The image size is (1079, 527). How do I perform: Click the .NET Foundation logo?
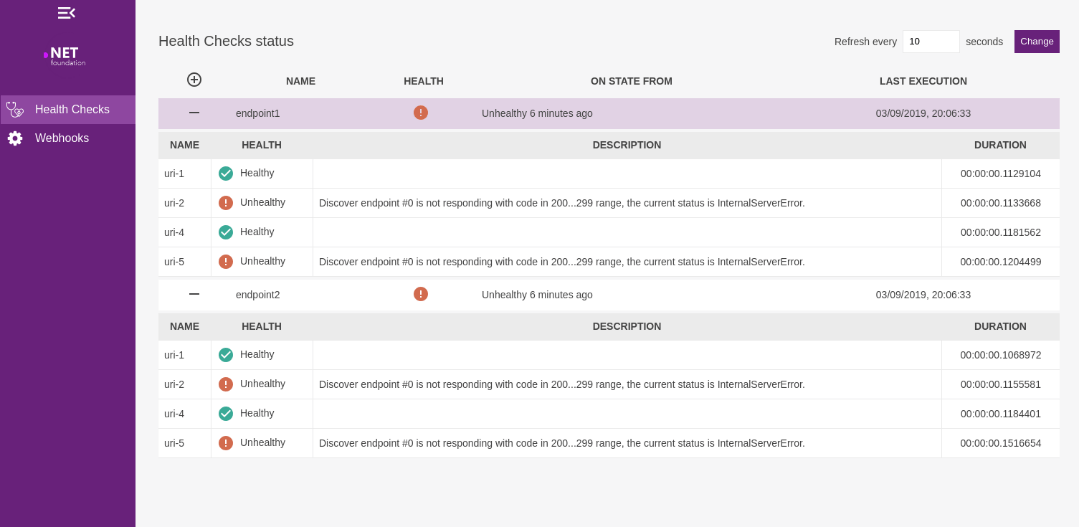point(67,55)
